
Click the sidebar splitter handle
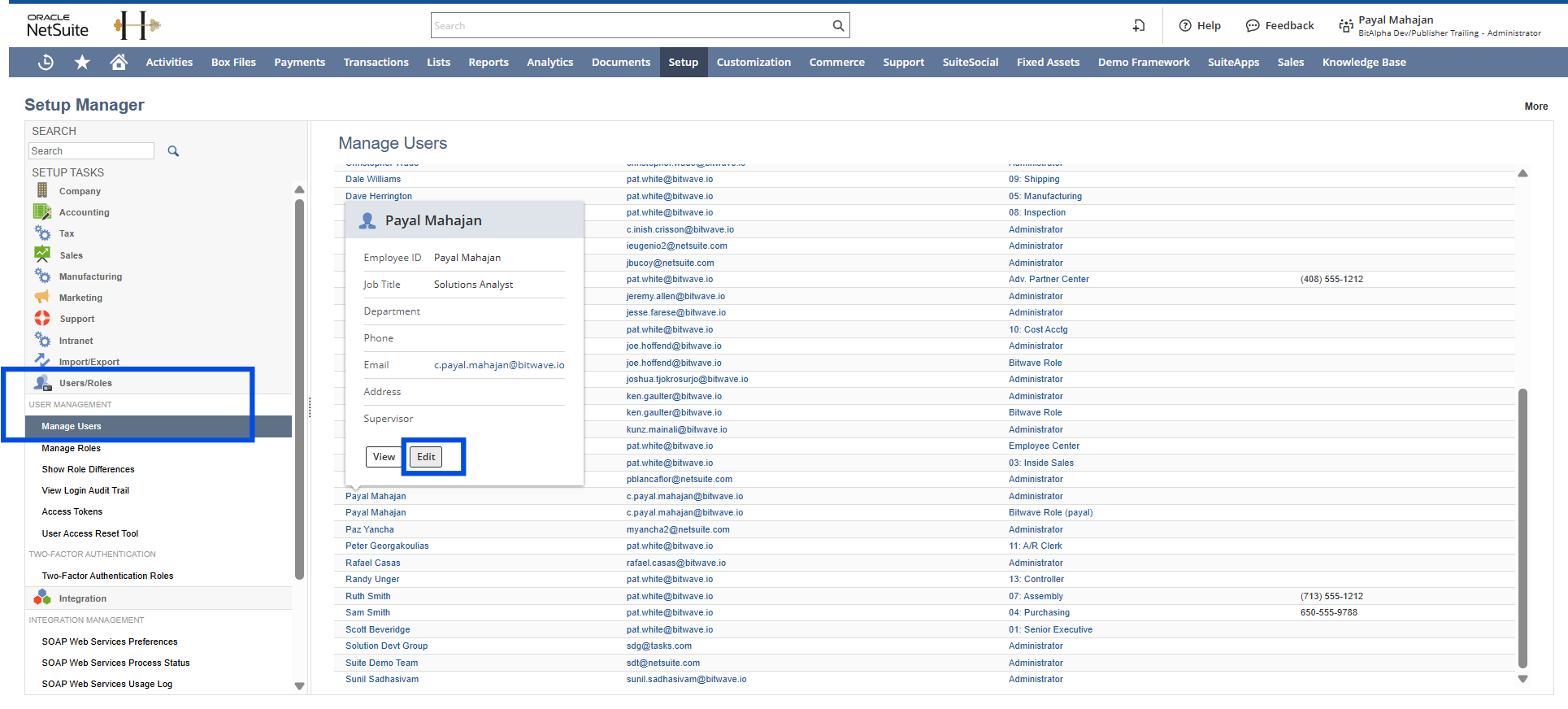pos(310,407)
